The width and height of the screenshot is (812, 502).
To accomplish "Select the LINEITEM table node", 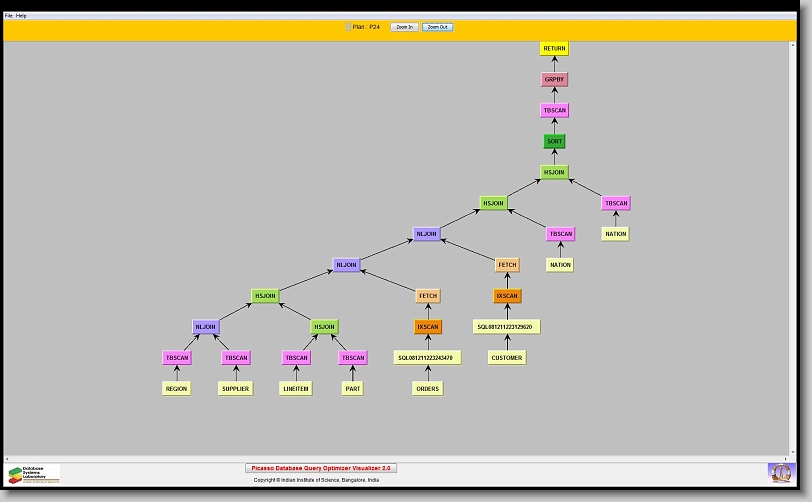I will [x=296, y=389].
